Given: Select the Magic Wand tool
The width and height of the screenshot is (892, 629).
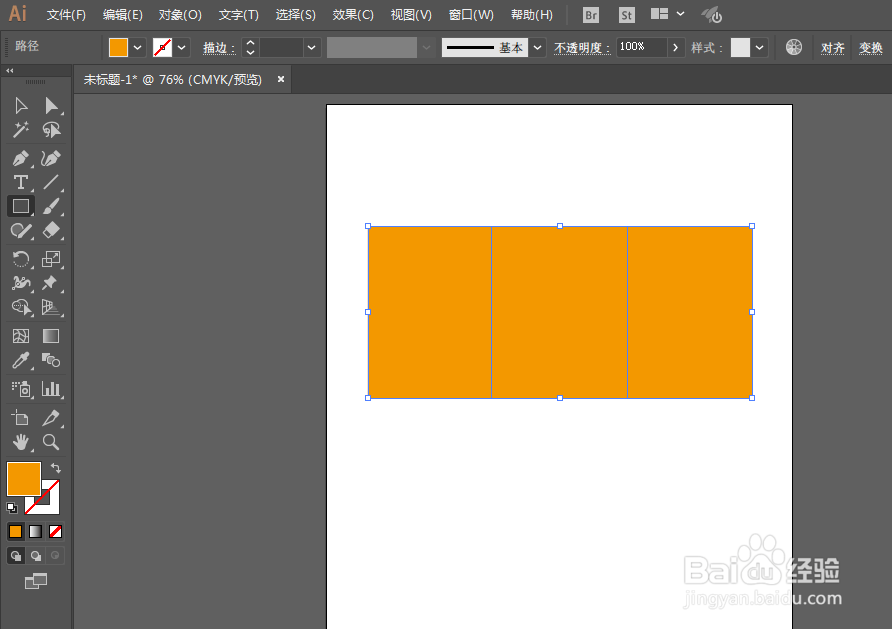Looking at the screenshot, I should pos(21,130).
